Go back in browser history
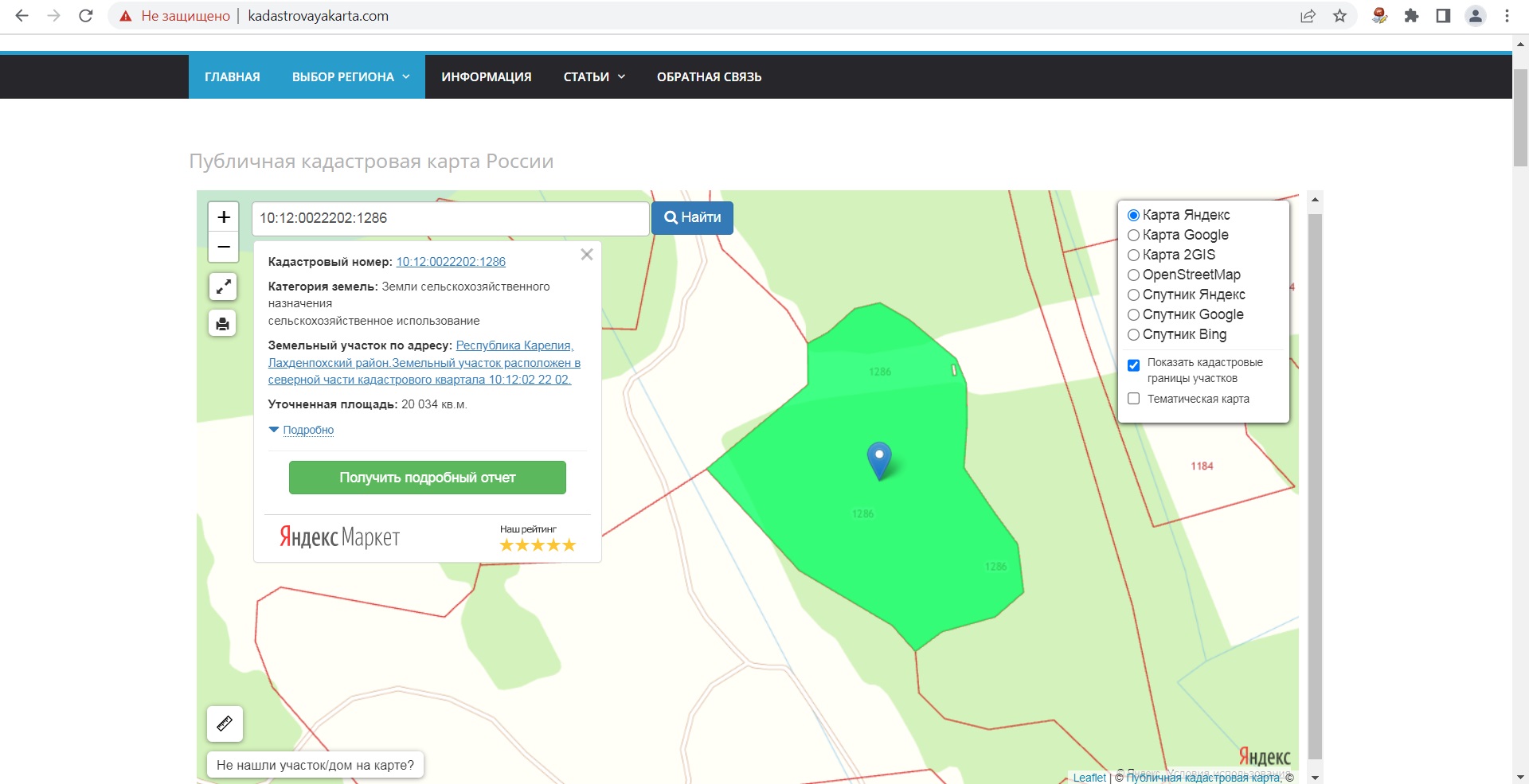Viewport: 1529px width, 784px height. click(x=22, y=16)
